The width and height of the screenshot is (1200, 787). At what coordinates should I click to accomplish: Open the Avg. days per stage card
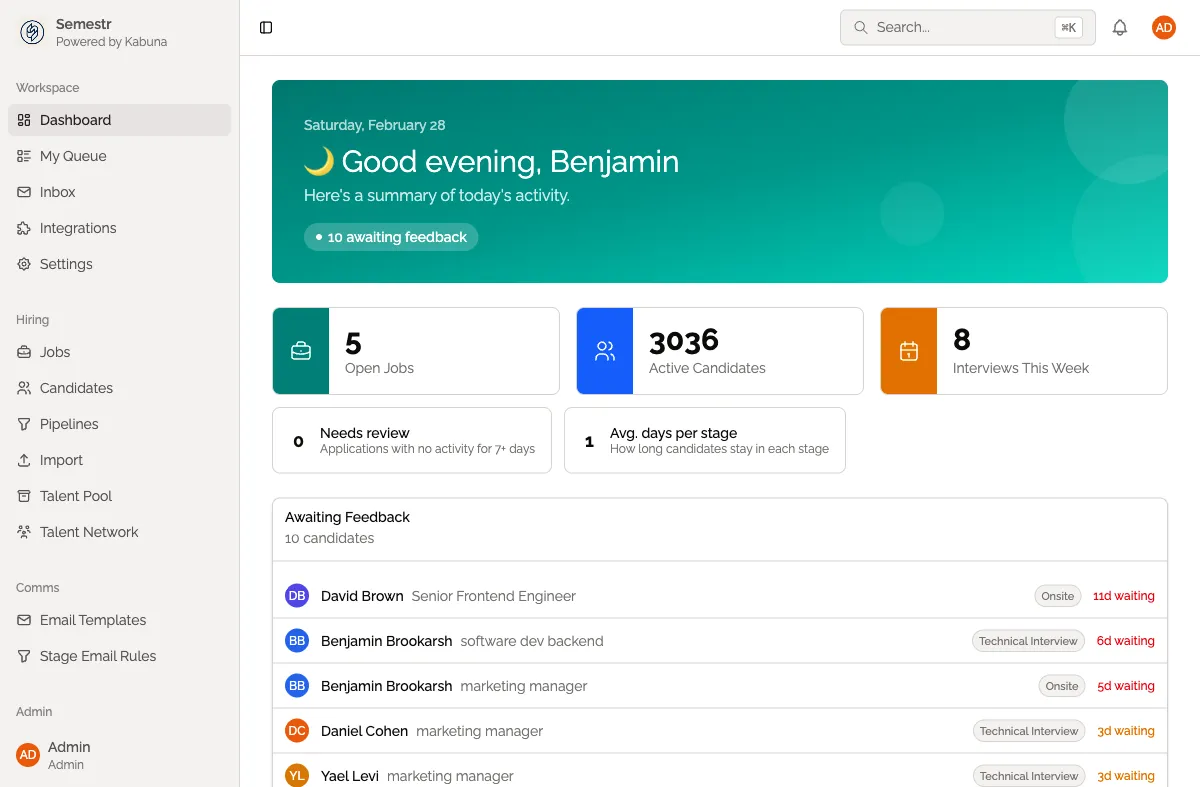coord(705,440)
